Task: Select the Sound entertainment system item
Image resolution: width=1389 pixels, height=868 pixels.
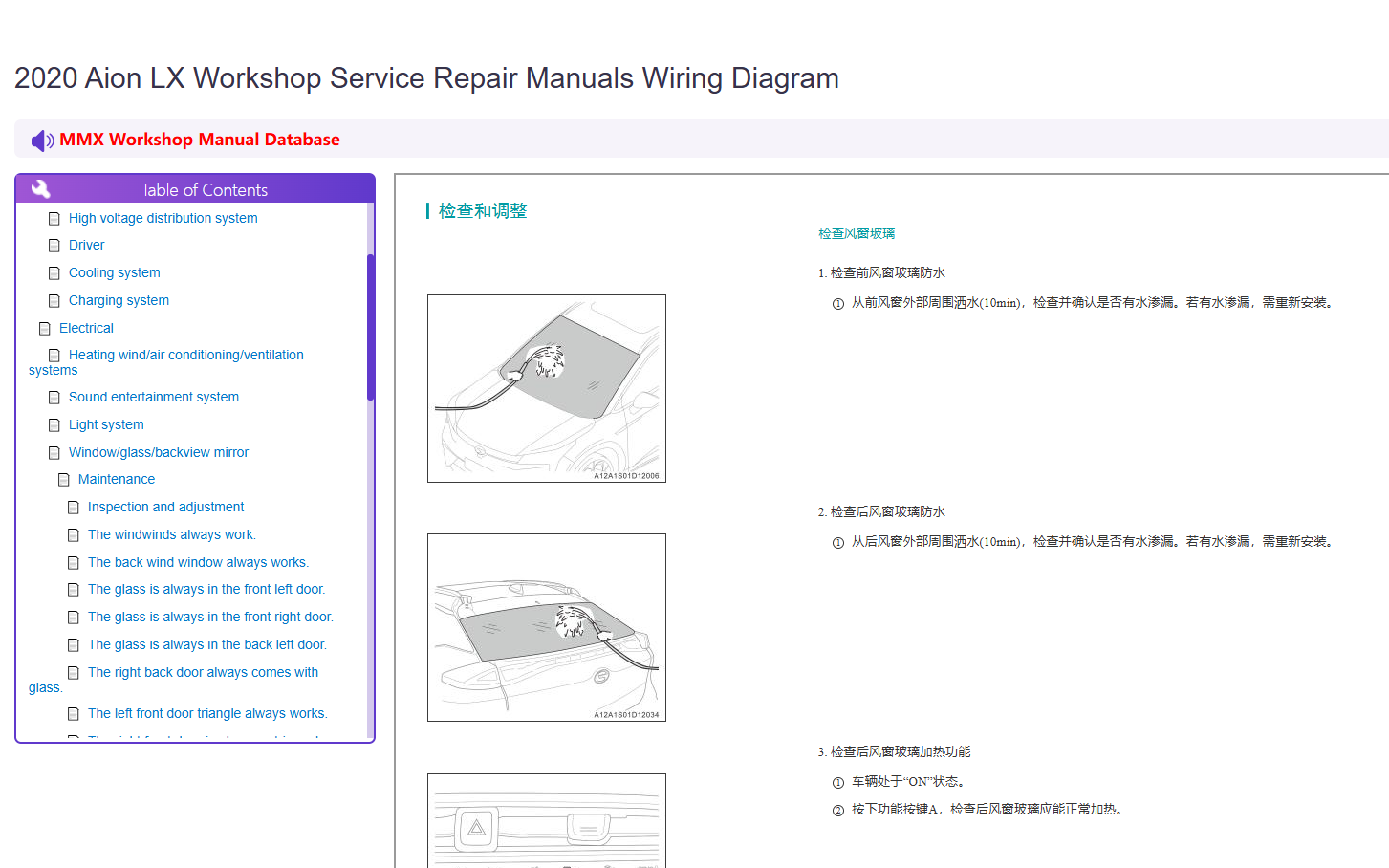Action: click(x=154, y=397)
